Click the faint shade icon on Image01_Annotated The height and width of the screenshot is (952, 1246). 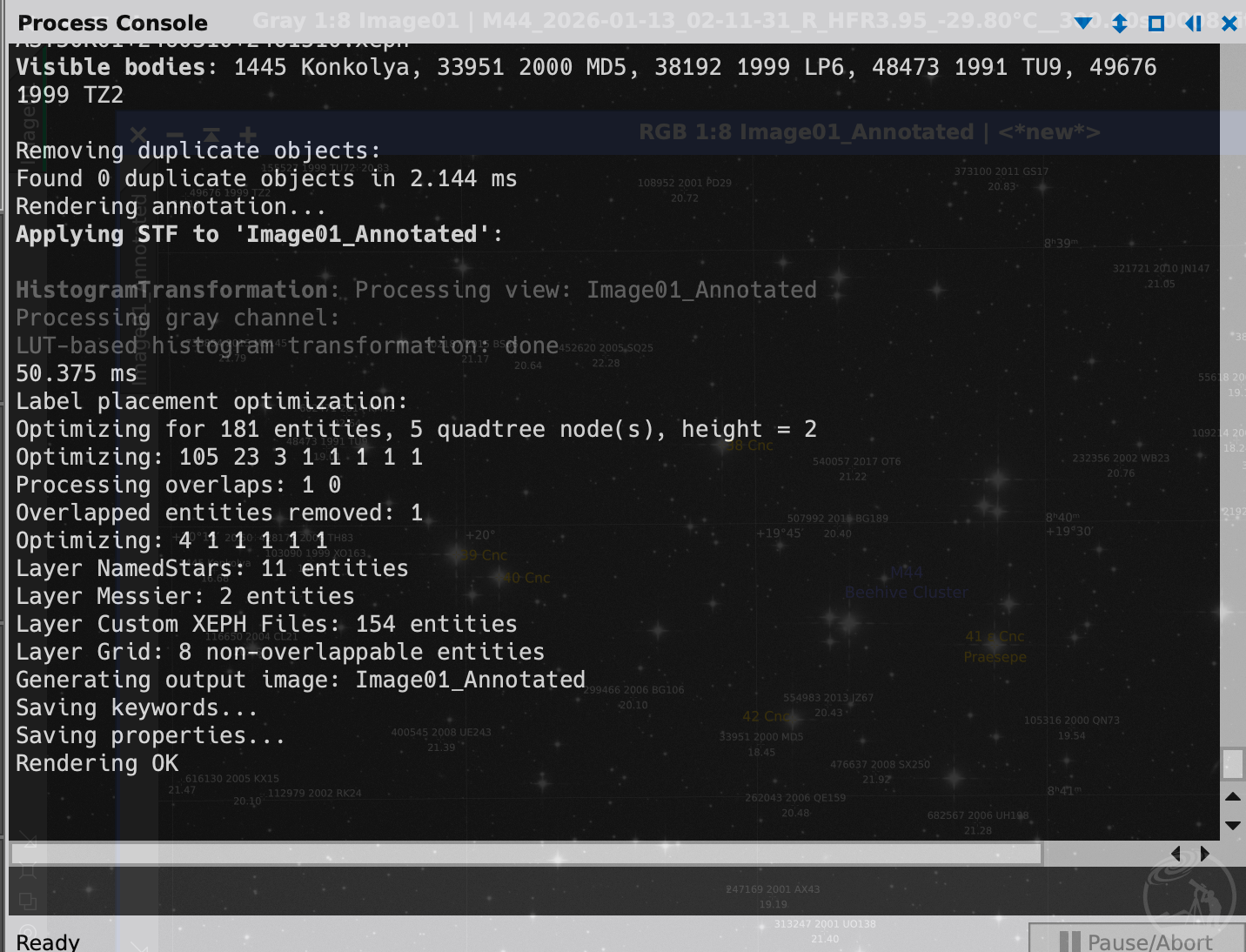point(211,135)
